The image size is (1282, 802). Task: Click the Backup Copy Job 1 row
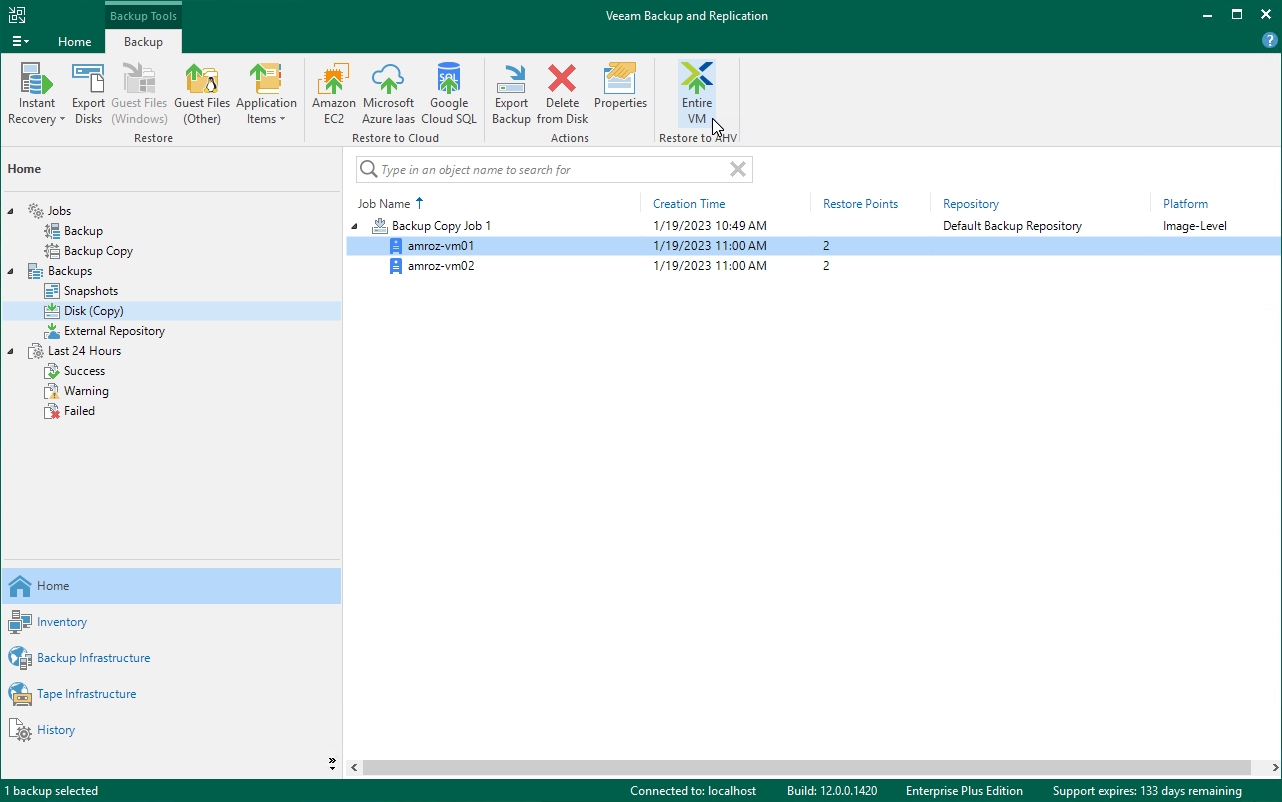tap(814, 226)
